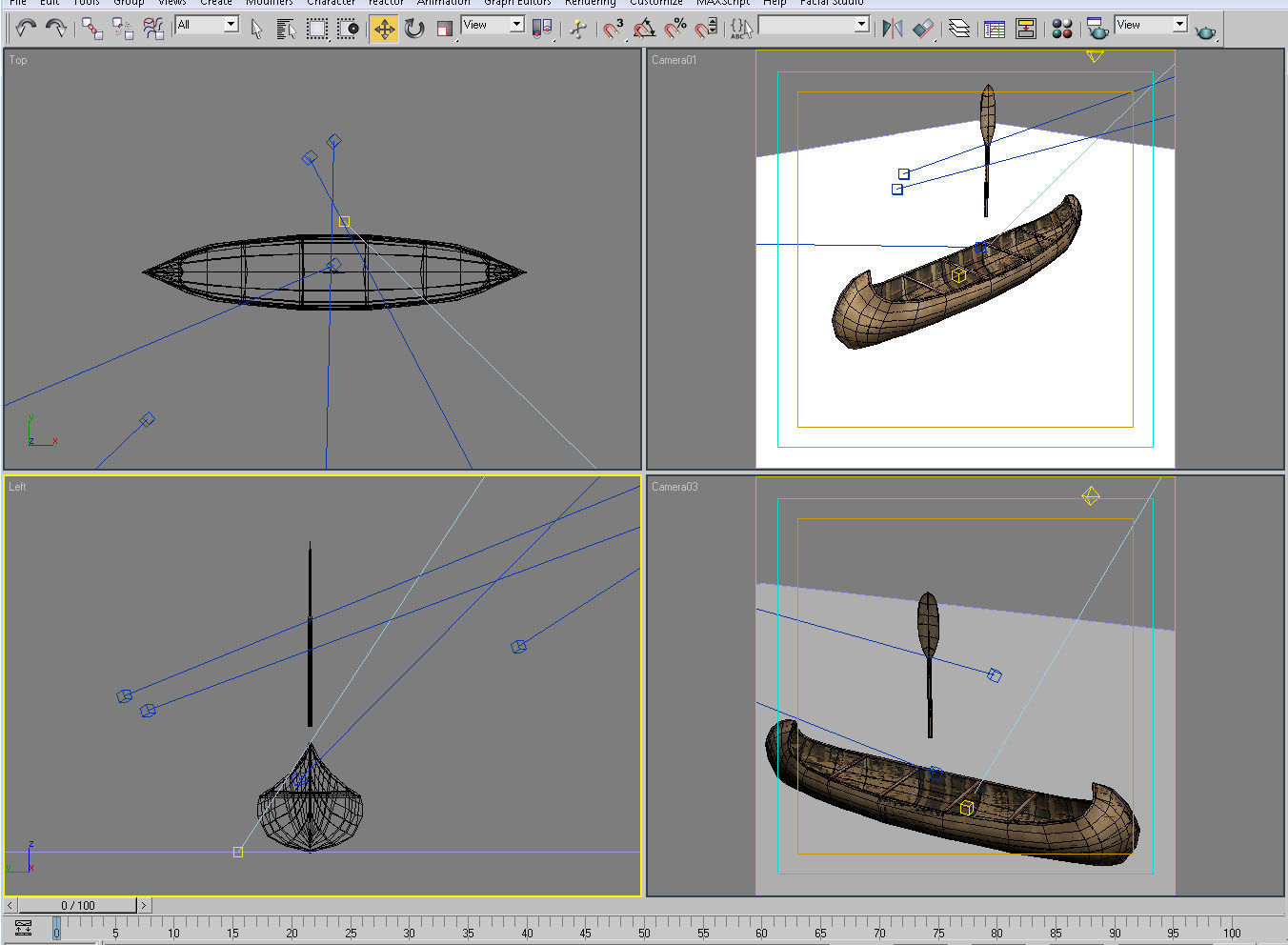Open the Select by Name tool

coord(287,29)
